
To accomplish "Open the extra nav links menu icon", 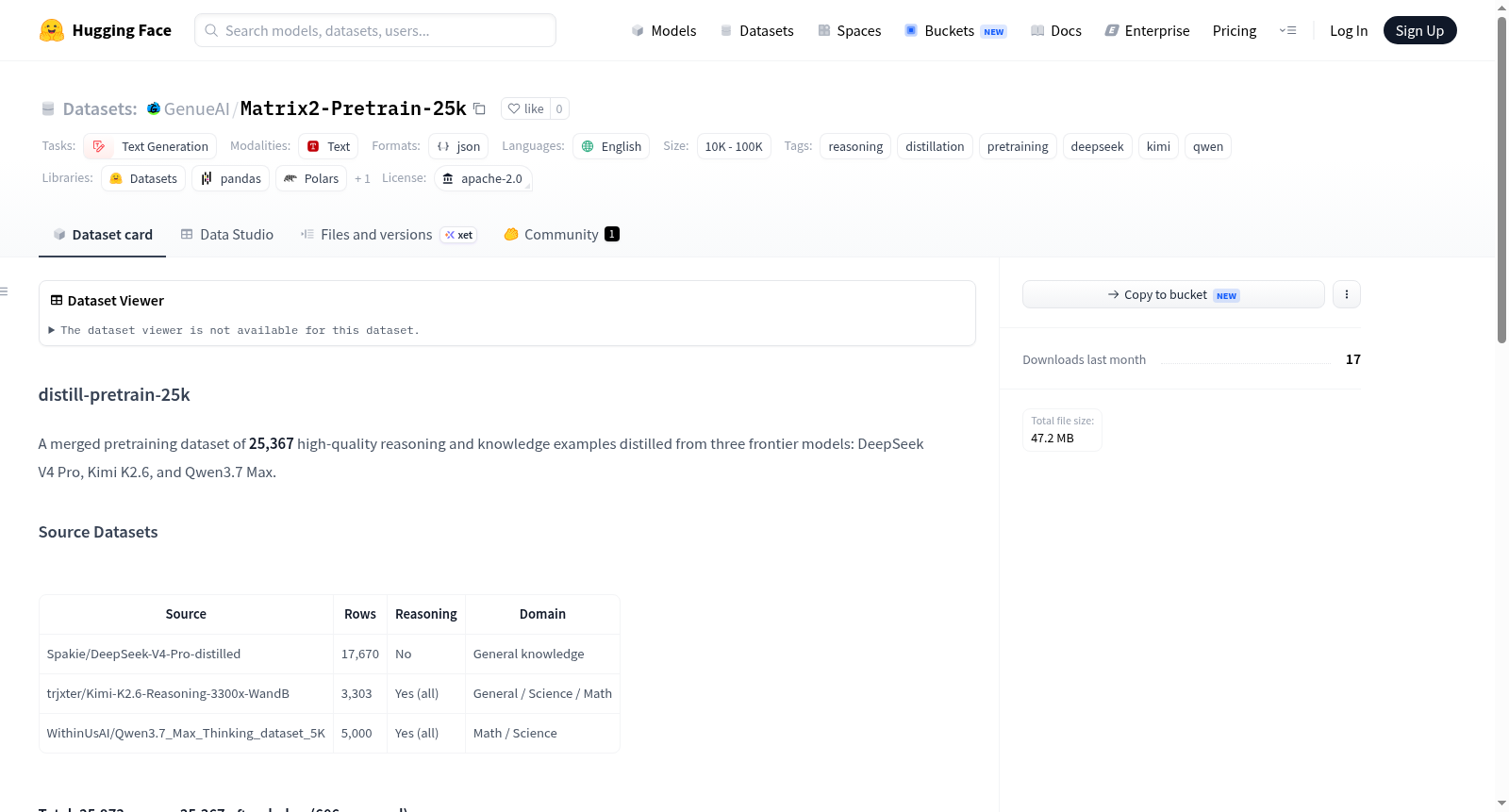I will (1287, 30).
